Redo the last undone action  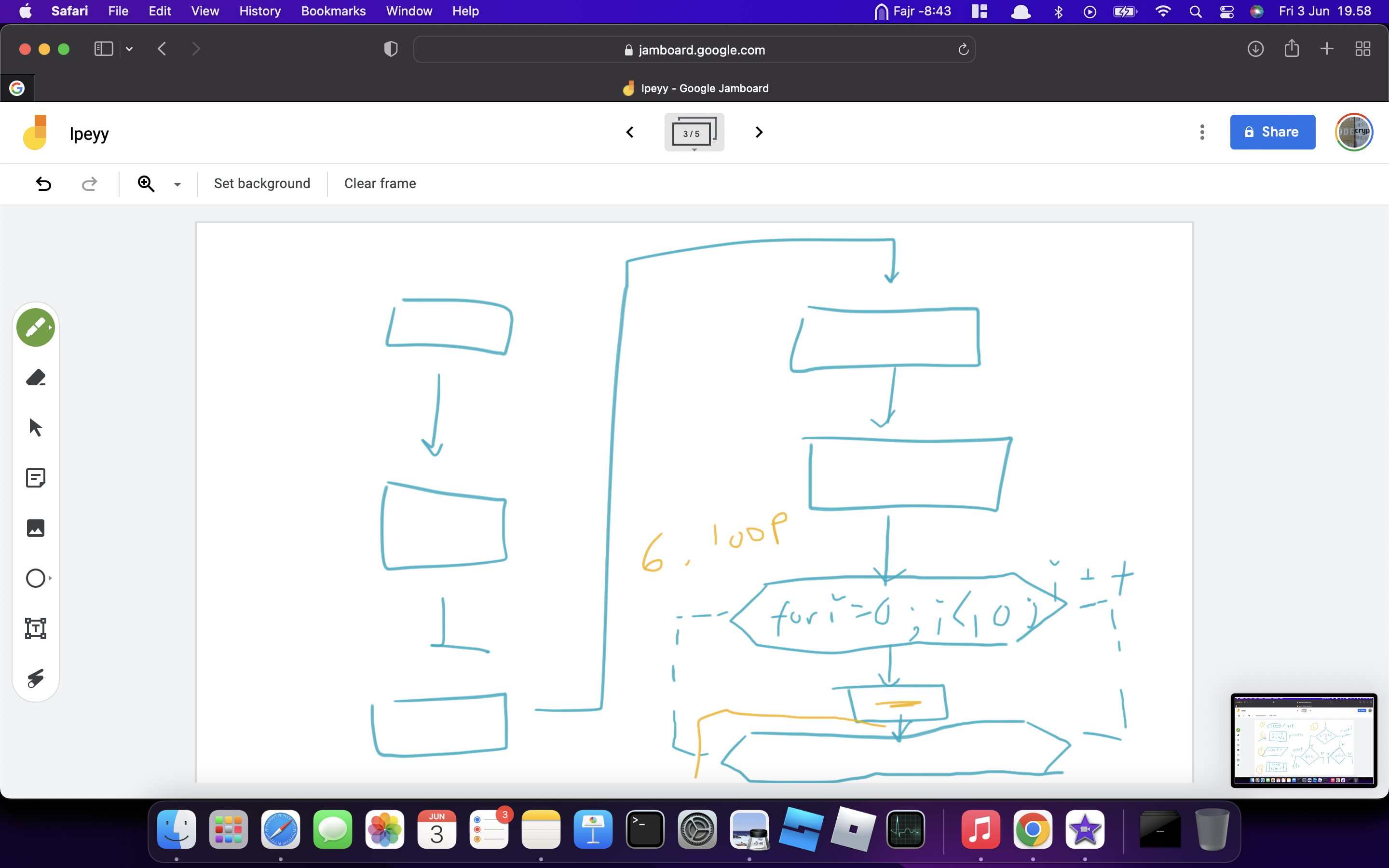click(x=89, y=184)
